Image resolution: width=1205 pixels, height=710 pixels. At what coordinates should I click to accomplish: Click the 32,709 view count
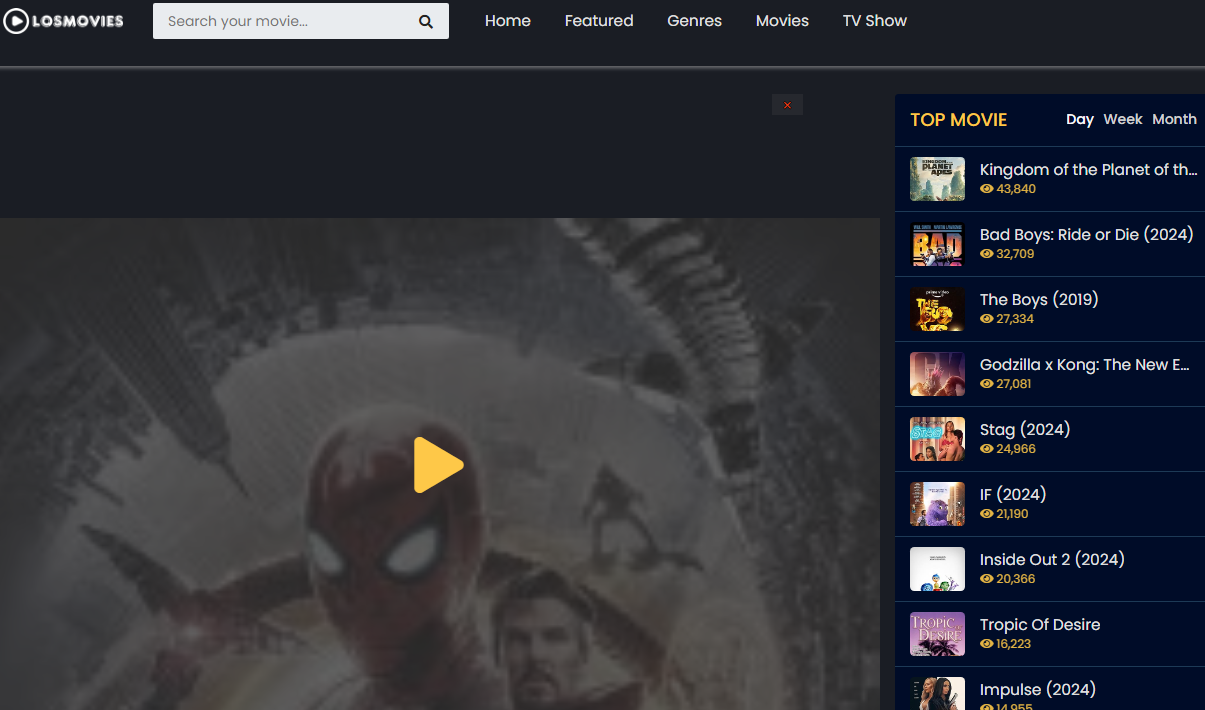point(1015,254)
